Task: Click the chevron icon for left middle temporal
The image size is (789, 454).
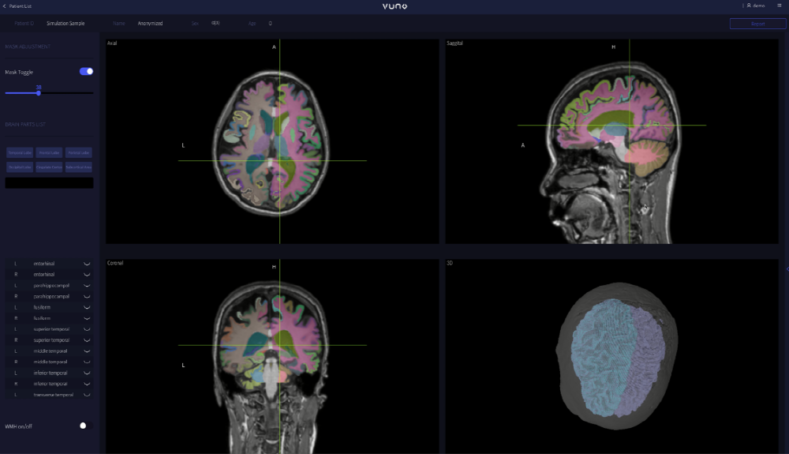Action: click(87, 351)
